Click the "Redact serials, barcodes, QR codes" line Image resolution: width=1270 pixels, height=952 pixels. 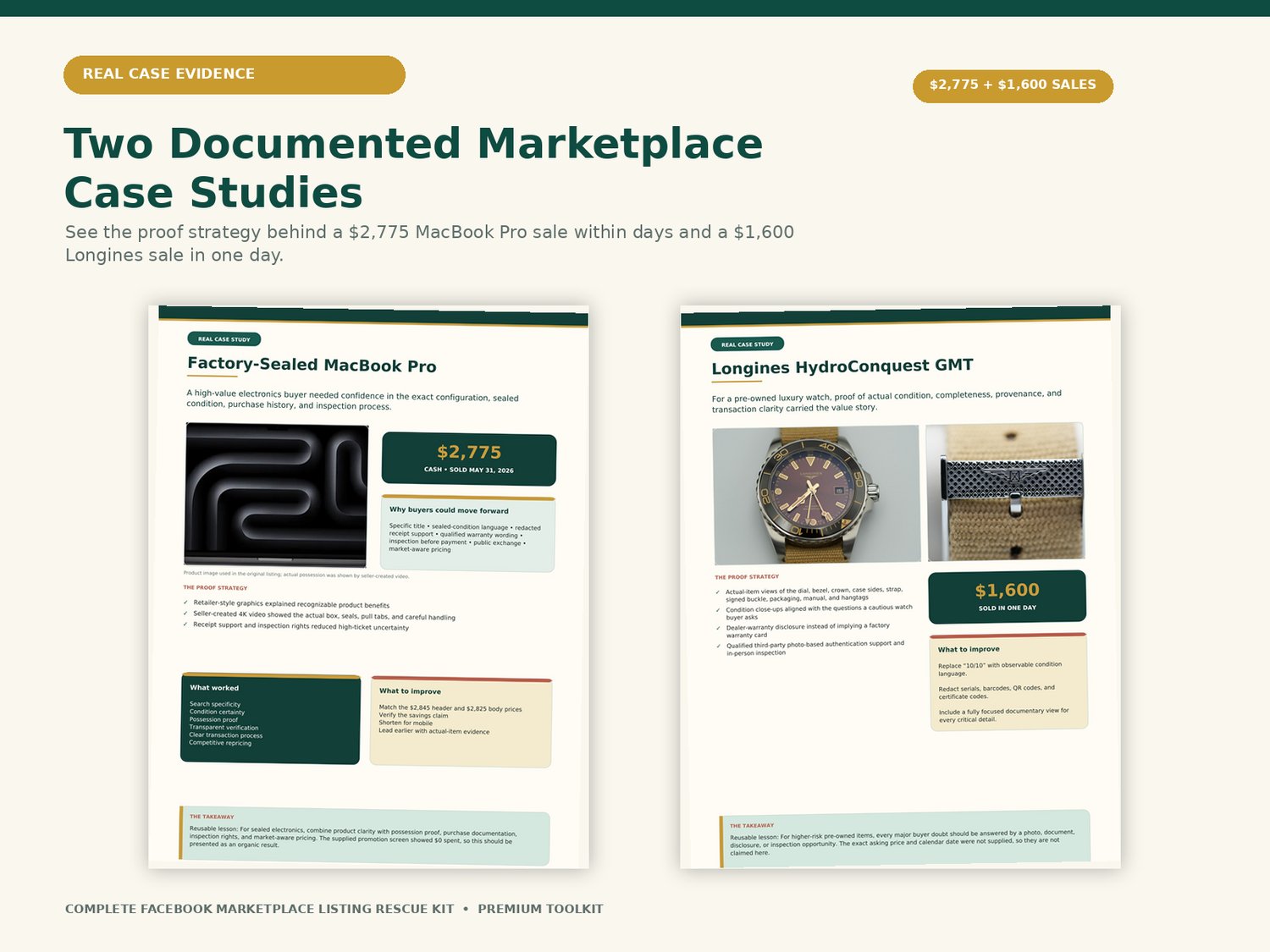(x=997, y=691)
